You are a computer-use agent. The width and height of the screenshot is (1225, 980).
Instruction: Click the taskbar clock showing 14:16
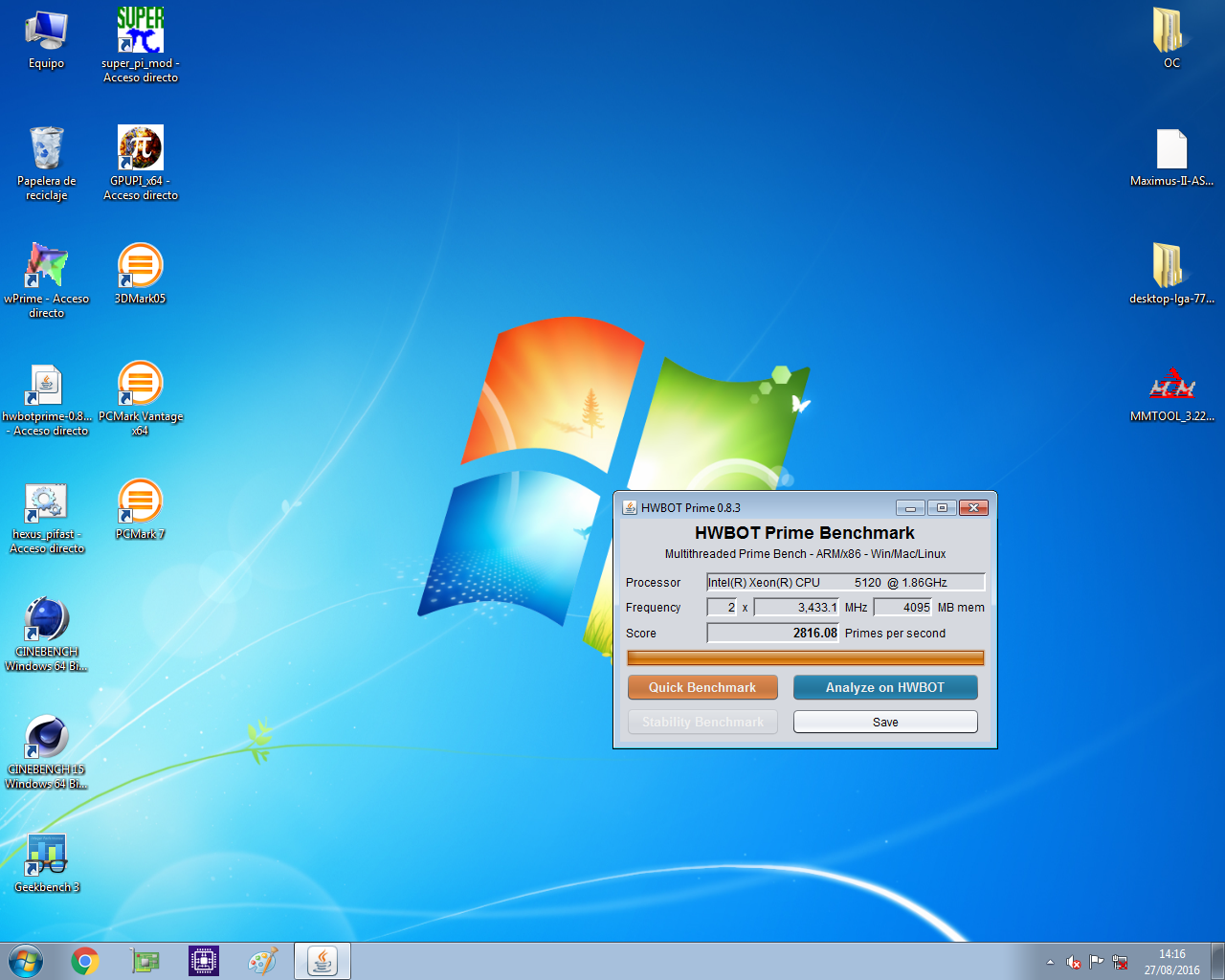tap(1172, 962)
